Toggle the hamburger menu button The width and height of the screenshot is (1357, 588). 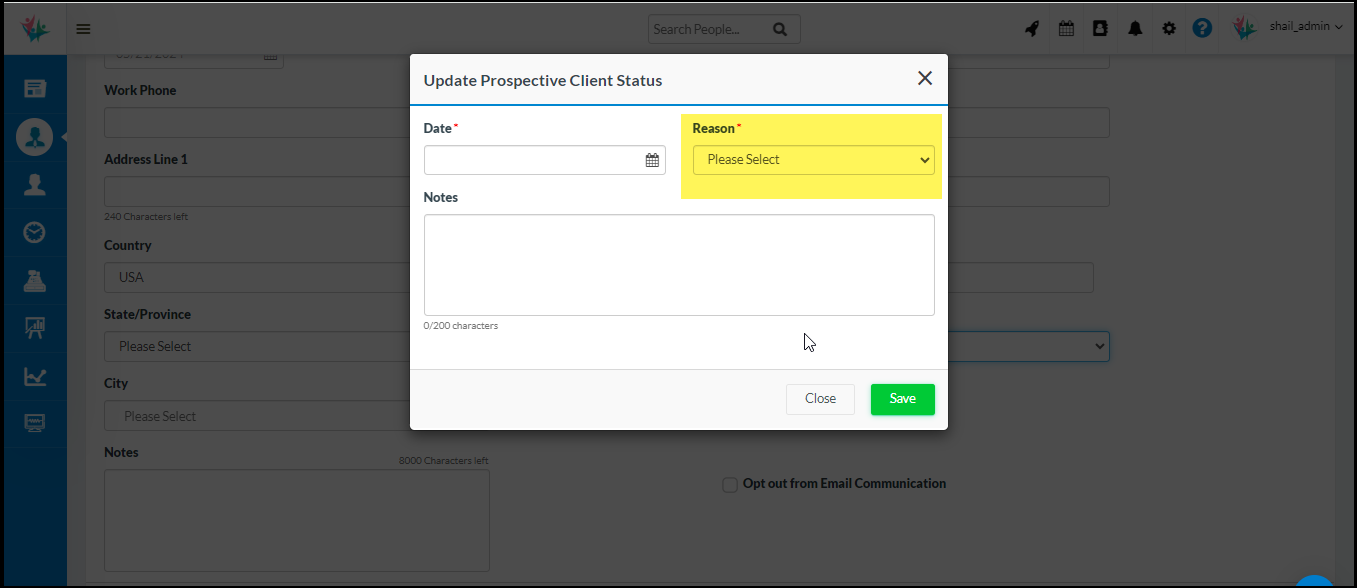coord(84,29)
